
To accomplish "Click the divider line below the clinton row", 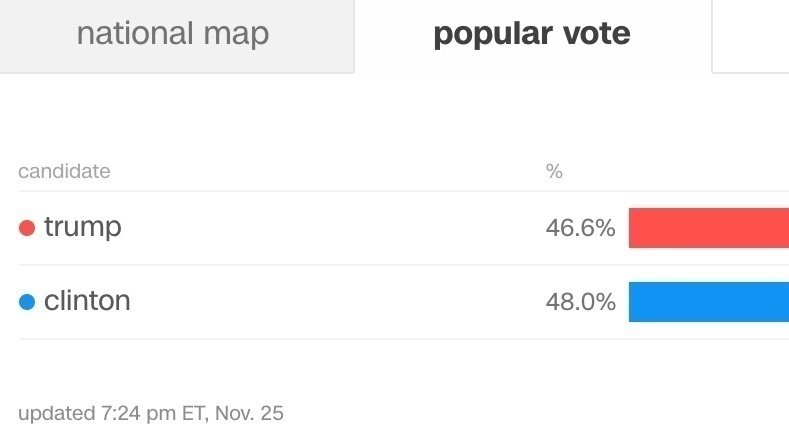I will point(404,339).
